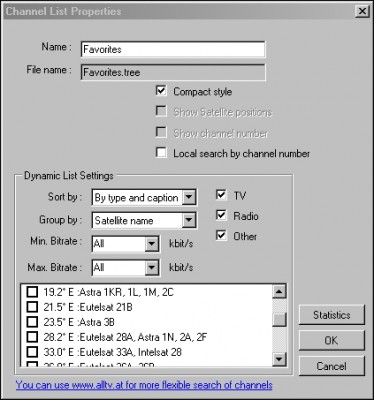374x400 pixels.
Task: Check the 21.5° E Eutelsat 21B box
Action: point(32,307)
